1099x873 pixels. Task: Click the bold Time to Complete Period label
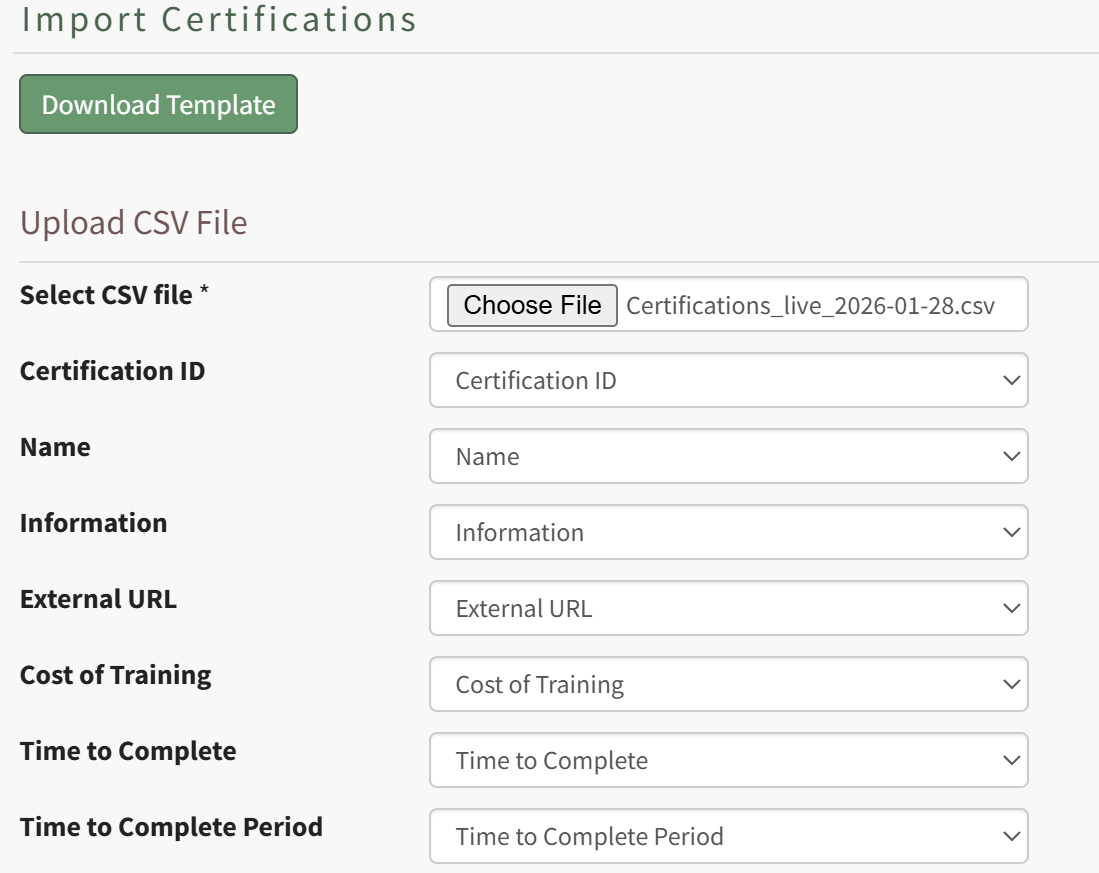pyautogui.click(x=171, y=827)
